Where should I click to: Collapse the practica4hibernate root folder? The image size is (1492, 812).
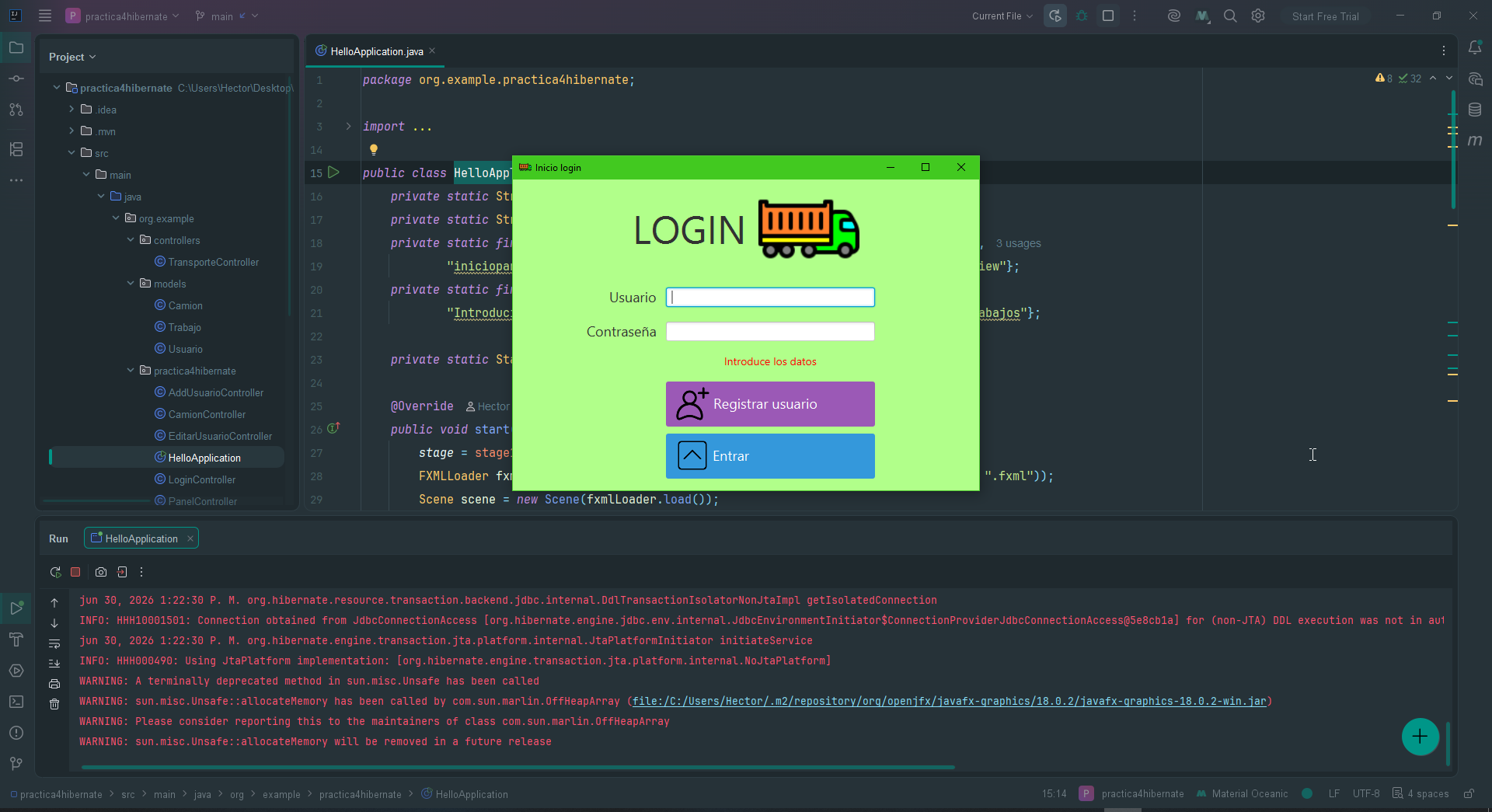click(57, 88)
